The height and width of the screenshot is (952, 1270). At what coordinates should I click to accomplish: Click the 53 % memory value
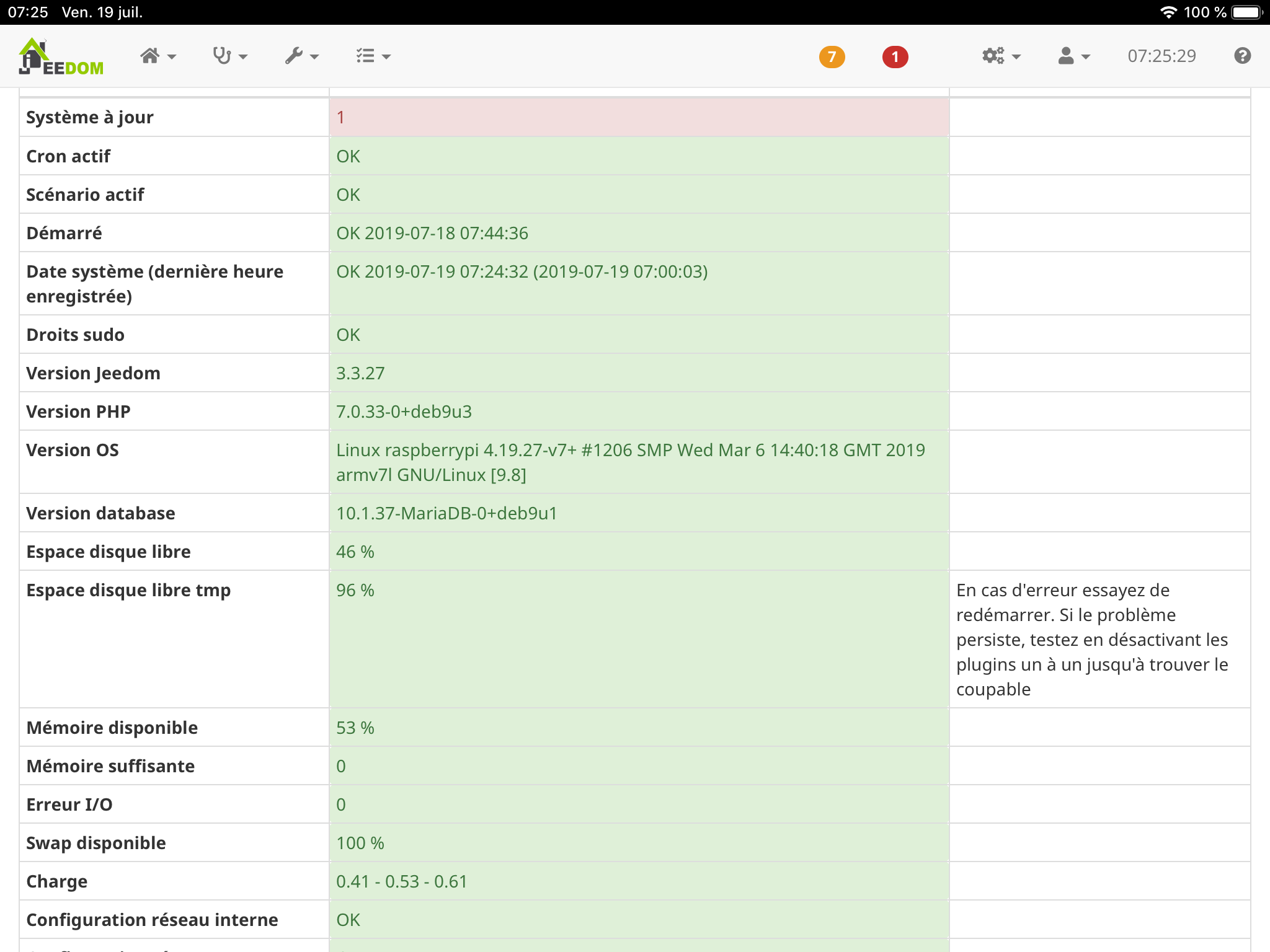[x=355, y=728]
